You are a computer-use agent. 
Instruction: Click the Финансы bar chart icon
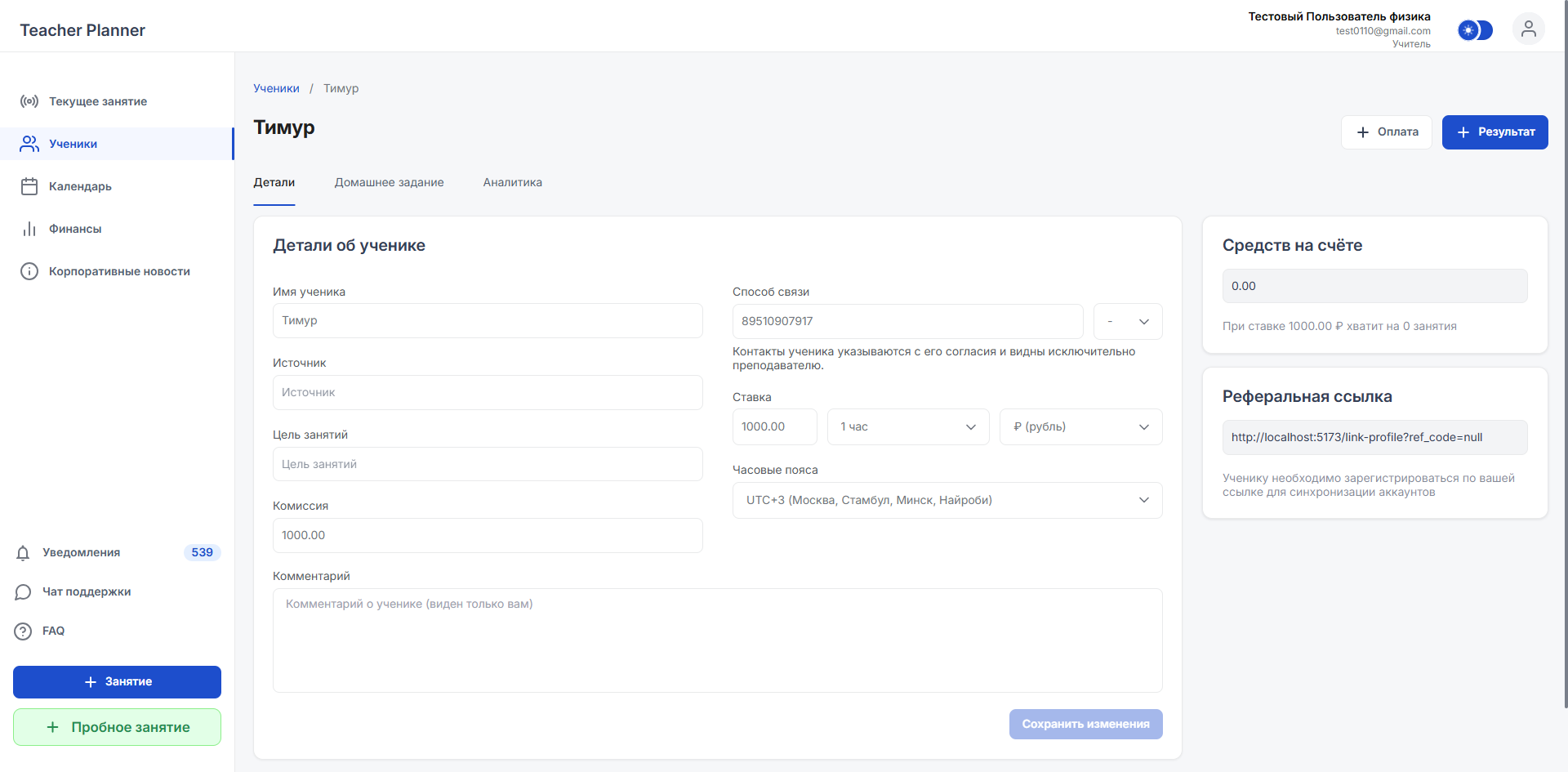click(29, 229)
